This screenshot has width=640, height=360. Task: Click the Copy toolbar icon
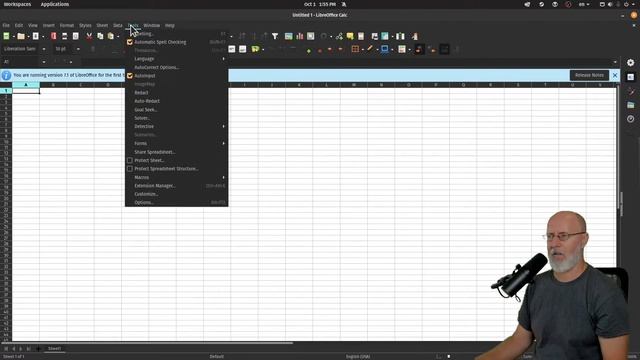tap(100, 36)
